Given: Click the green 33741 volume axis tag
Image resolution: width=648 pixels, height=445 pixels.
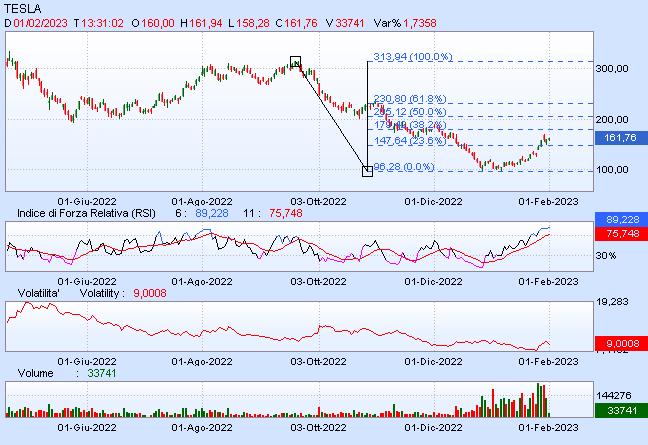Looking at the screenshot, I should [x=621, y=410].
